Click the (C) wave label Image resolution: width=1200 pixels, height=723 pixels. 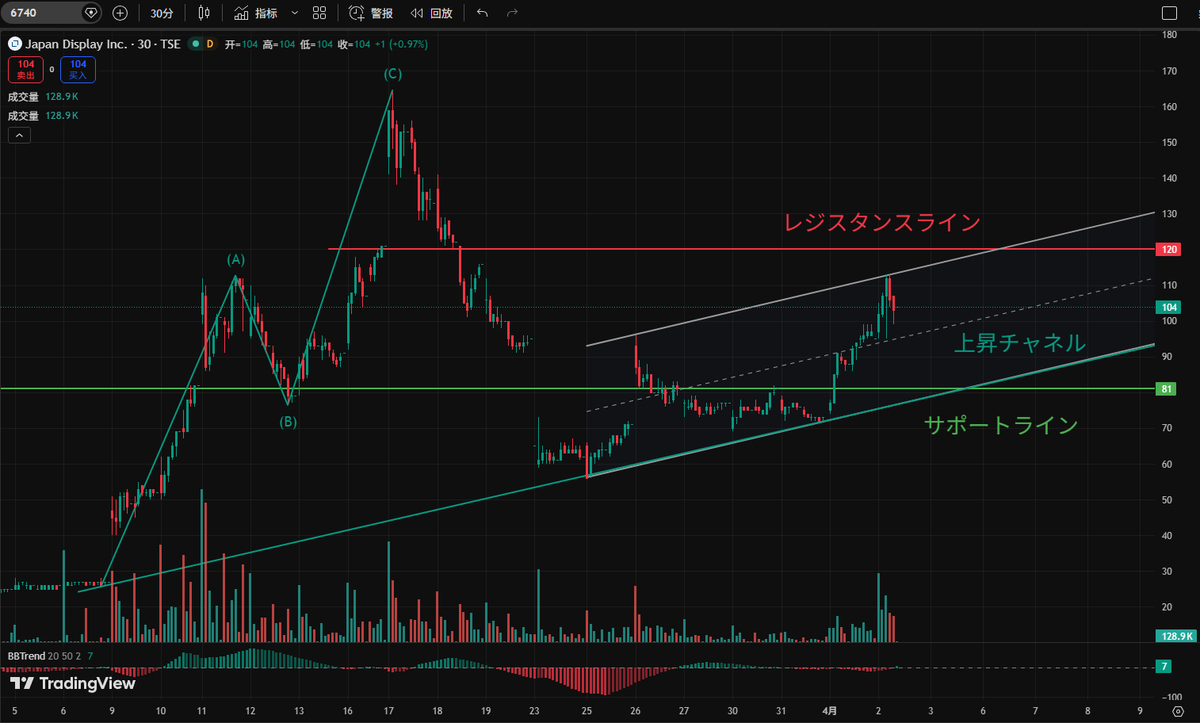(393, 74)
